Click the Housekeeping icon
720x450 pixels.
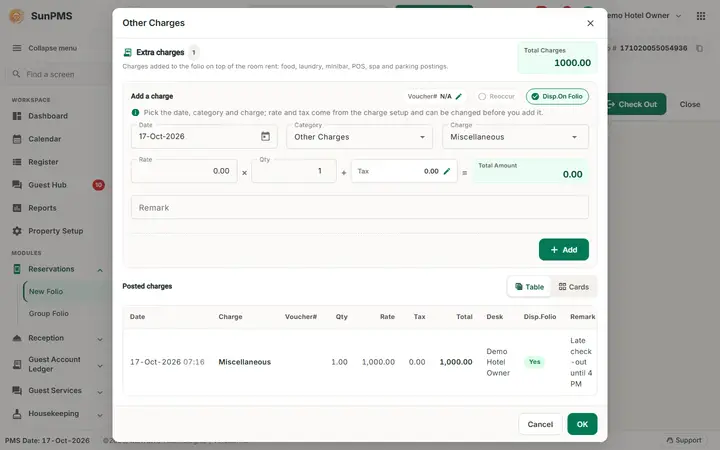click(x=17, y=413)
